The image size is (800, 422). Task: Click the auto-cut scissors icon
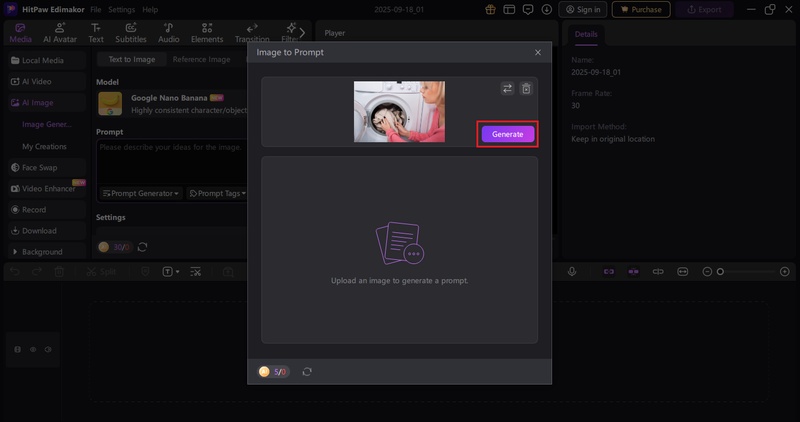point(195,272)
